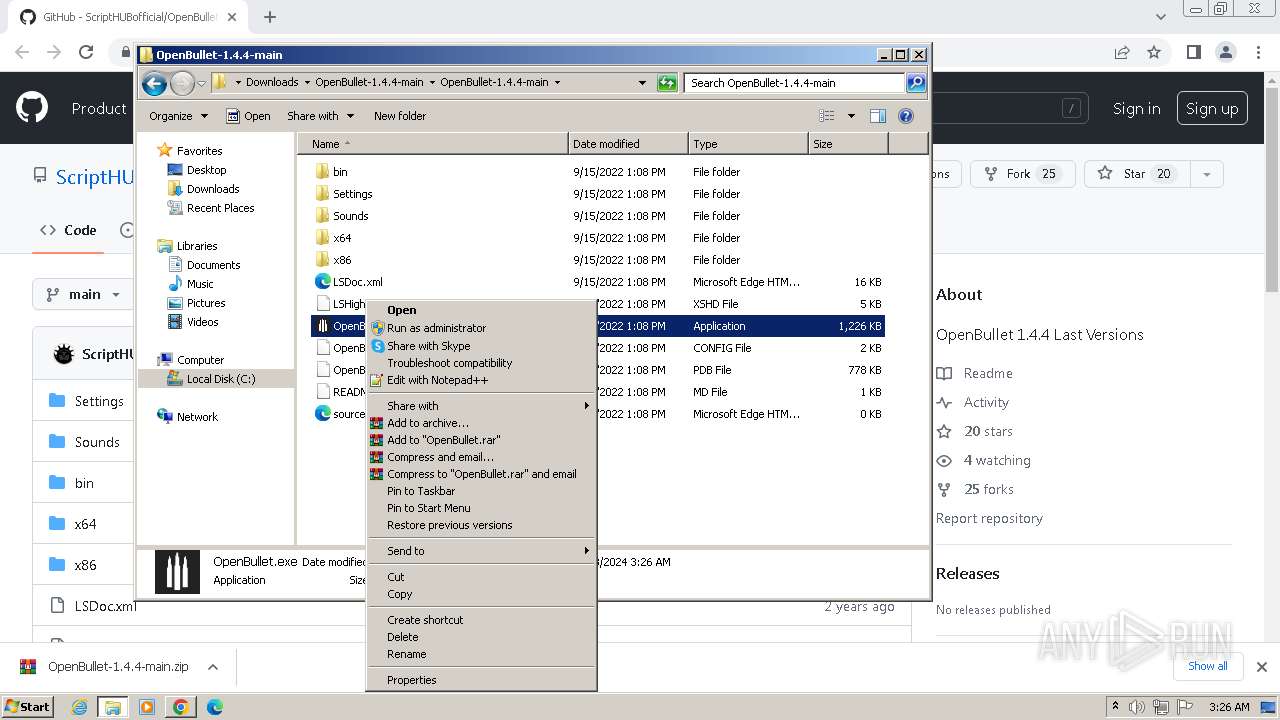Image resolution: width=1280 pixels, height=720 pixels.
Task: Choose Open in the context menu
Action: point(482,310)
